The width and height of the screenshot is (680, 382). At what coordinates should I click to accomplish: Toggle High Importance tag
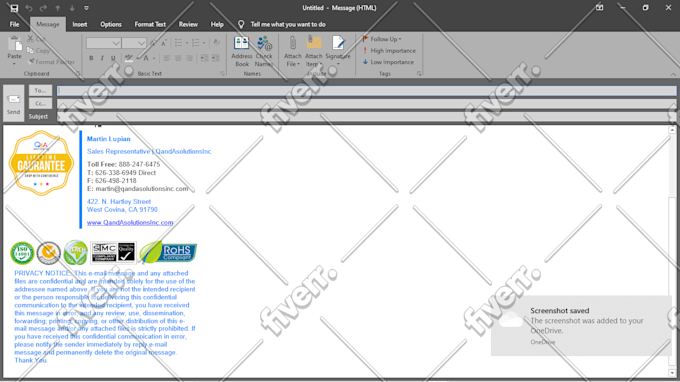click(389, 51)
